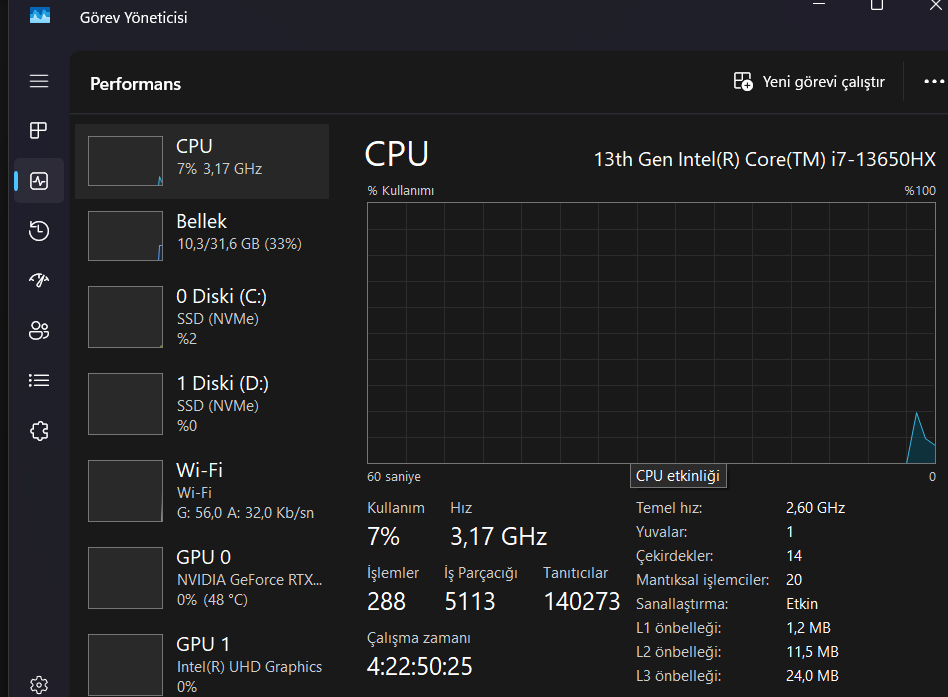Click Yeni görevi çalıştır button
Image resolution: width=948 pixels, height=697 pixels.
click(x=809, y=82)
